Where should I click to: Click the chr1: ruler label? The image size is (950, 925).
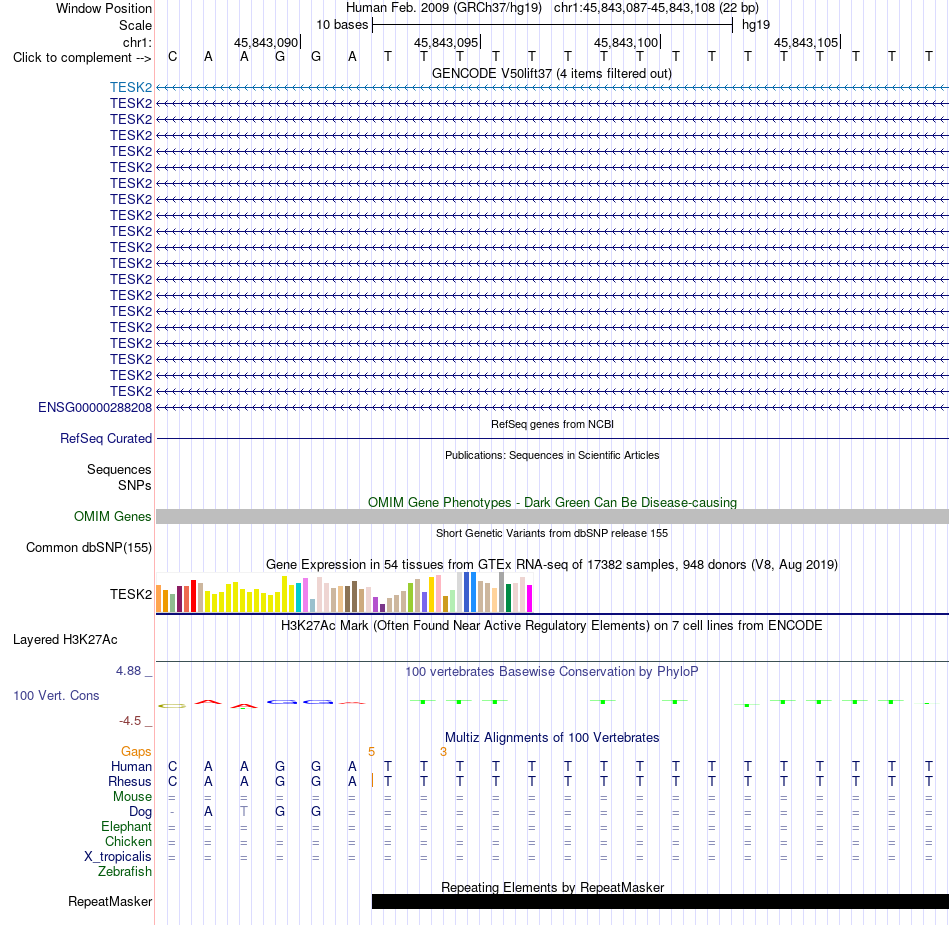pyautogui.click(x=138, y=42)
